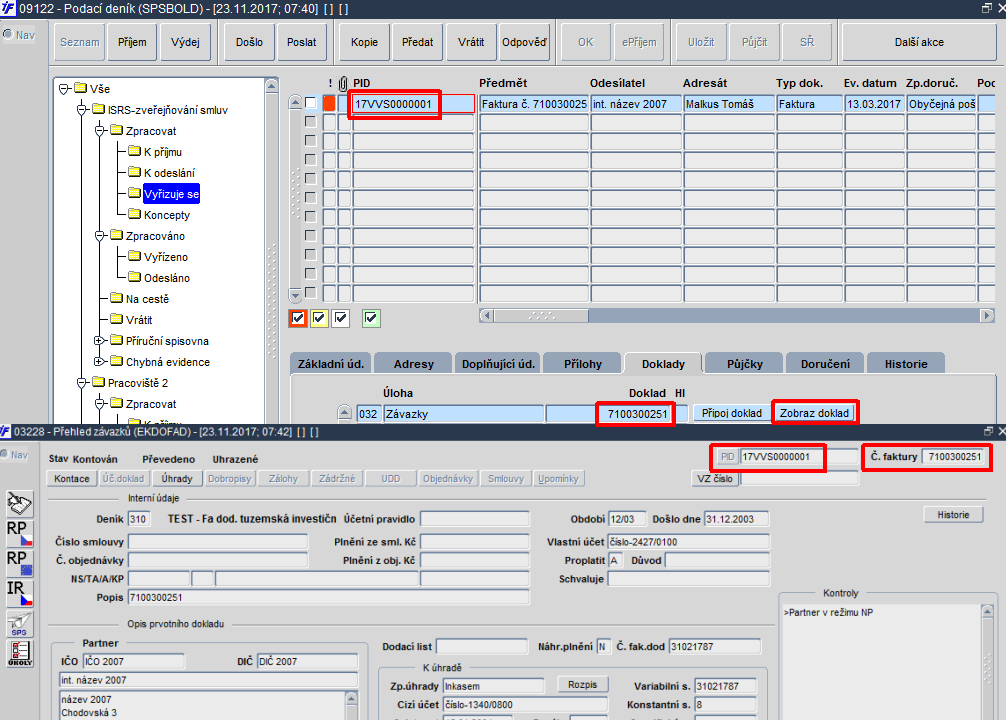Click the paperclip attachment column icon
Image resolution: width=1006 pixels, height=720 pixels.
click(x=343, y=83)
